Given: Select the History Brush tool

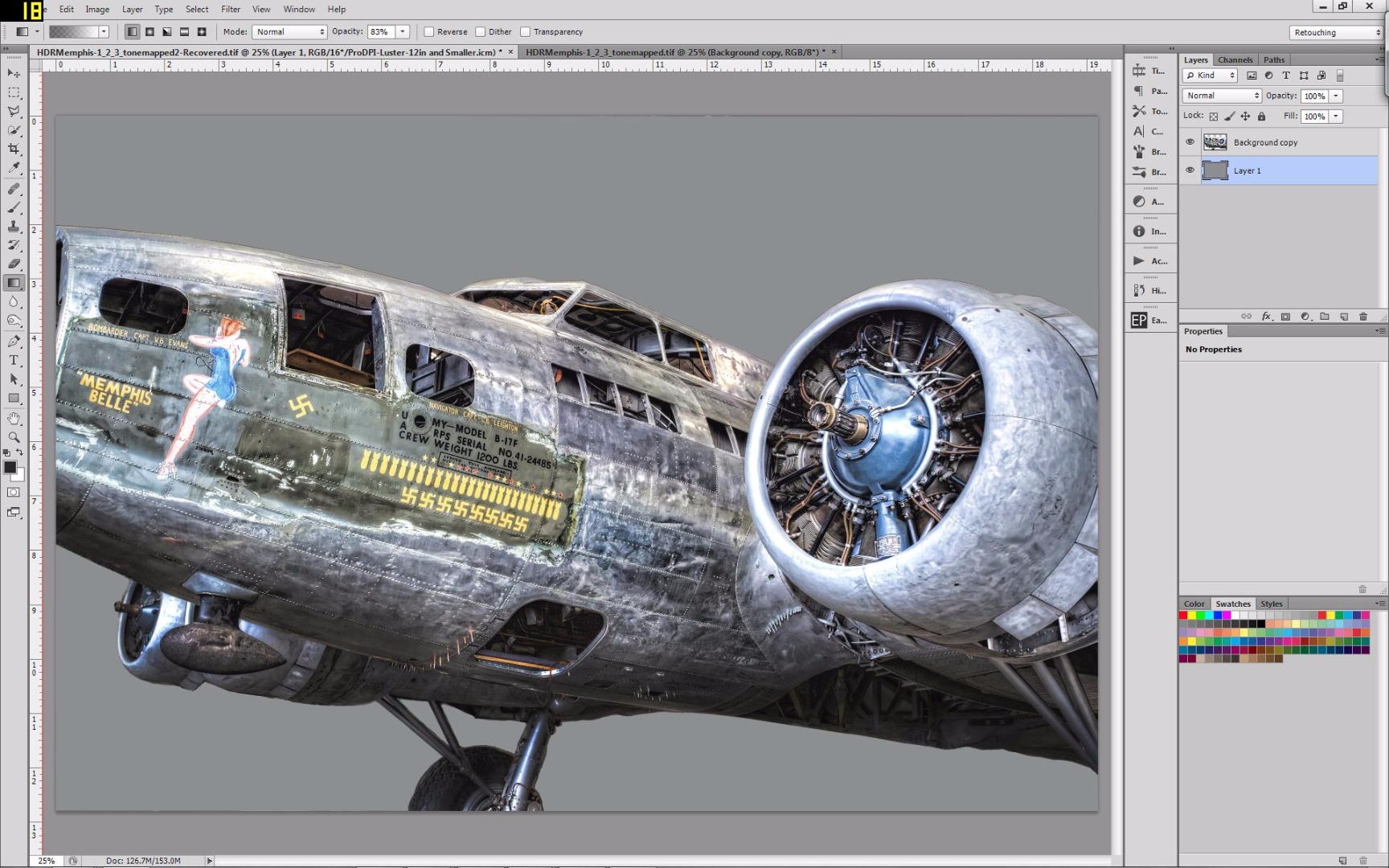Looking at the screenshot, I should pos(14,245).
